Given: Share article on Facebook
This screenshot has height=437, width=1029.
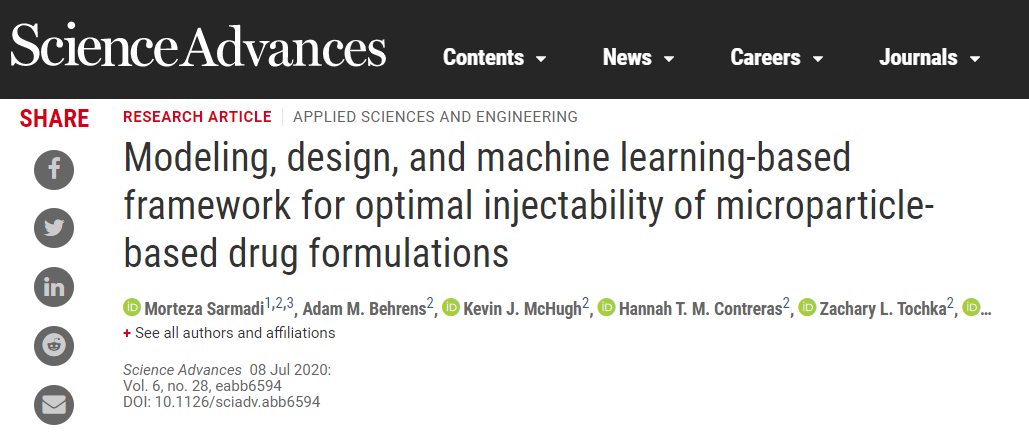Looking at the screenshot, I should (54, 170).
